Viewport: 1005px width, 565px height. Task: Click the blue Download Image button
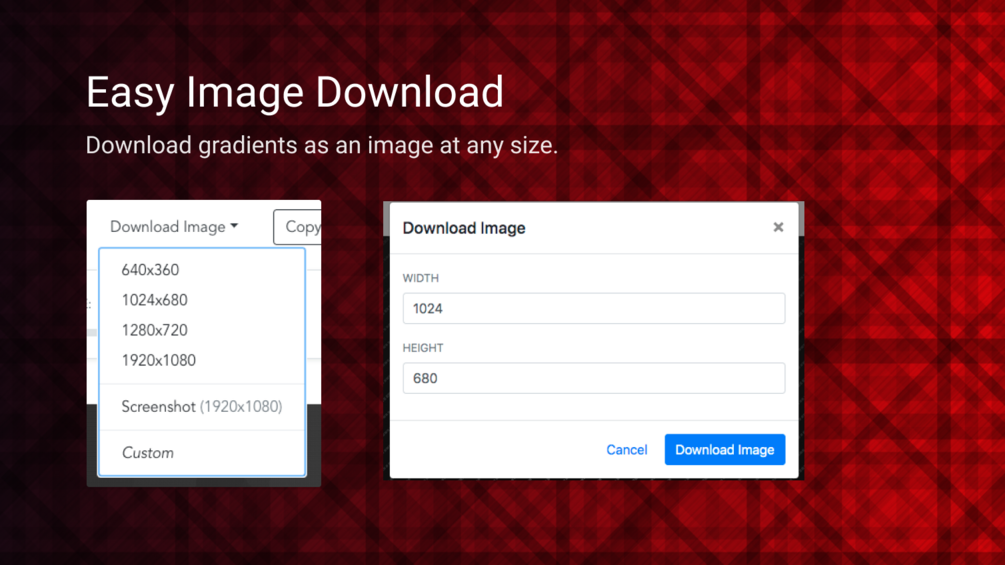(725, 450)
